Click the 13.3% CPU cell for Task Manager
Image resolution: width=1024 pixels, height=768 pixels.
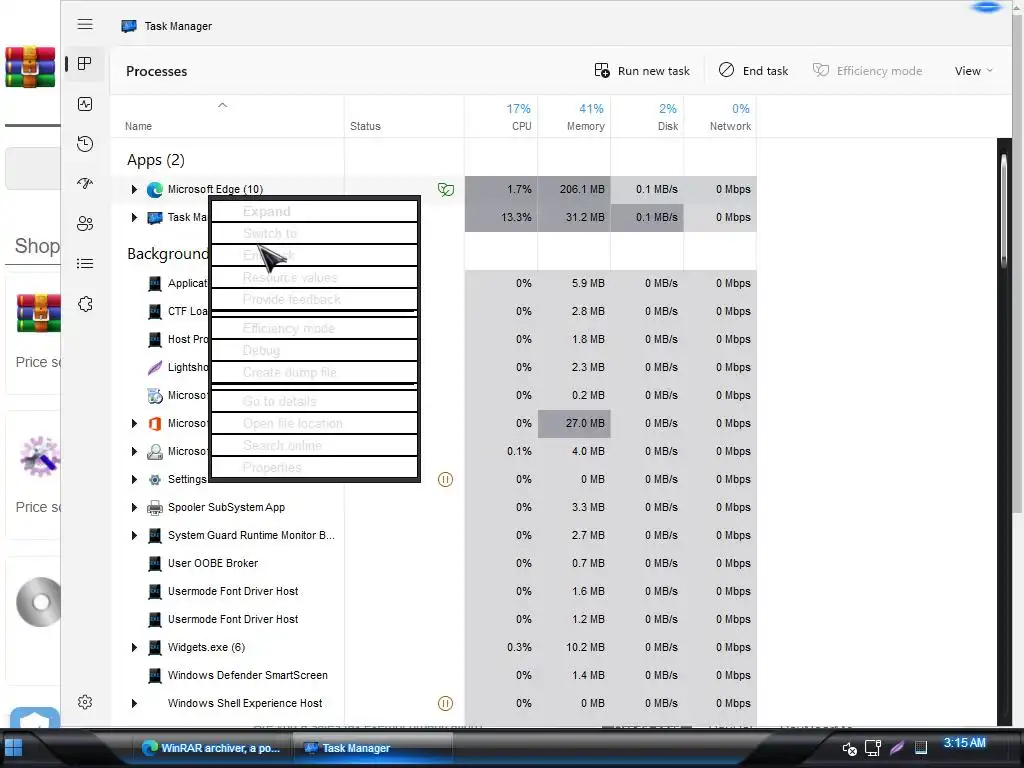[501, 217]
